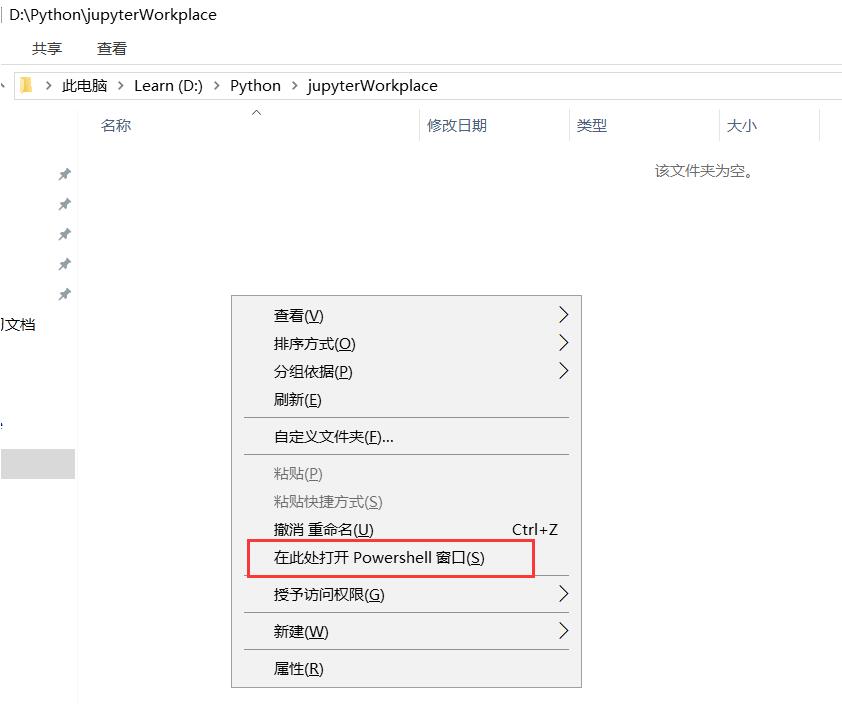Switch to the 查看 ribbon tab
This screenshot has width=842, height=712.
click(111, 48)
